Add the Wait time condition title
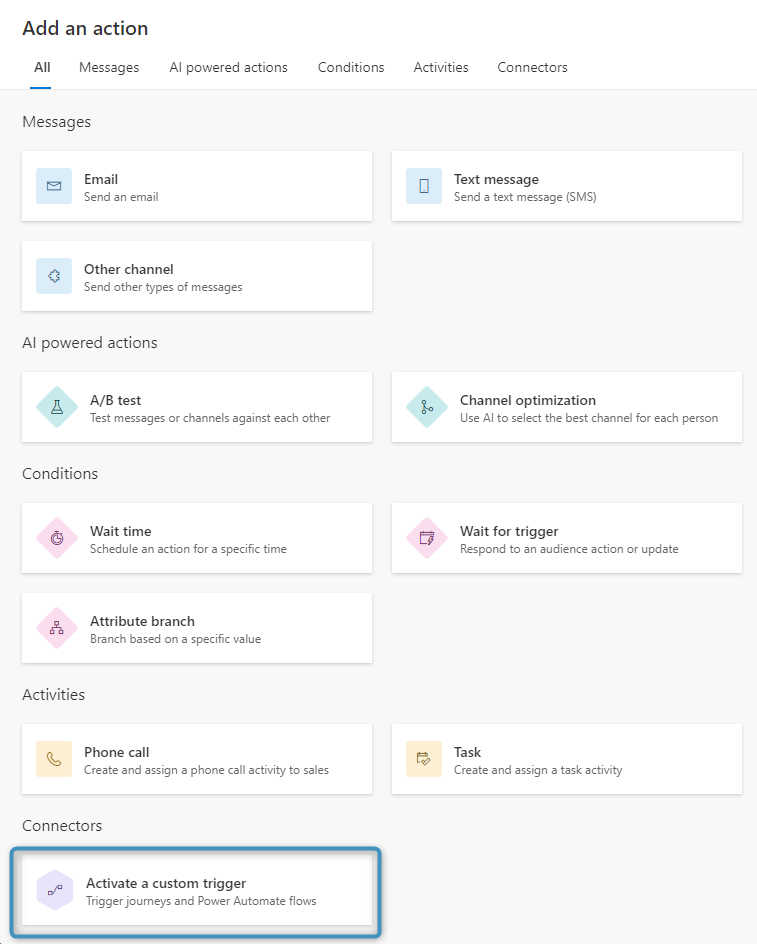The height and width of the screenshot is (944, 757). 120,531
